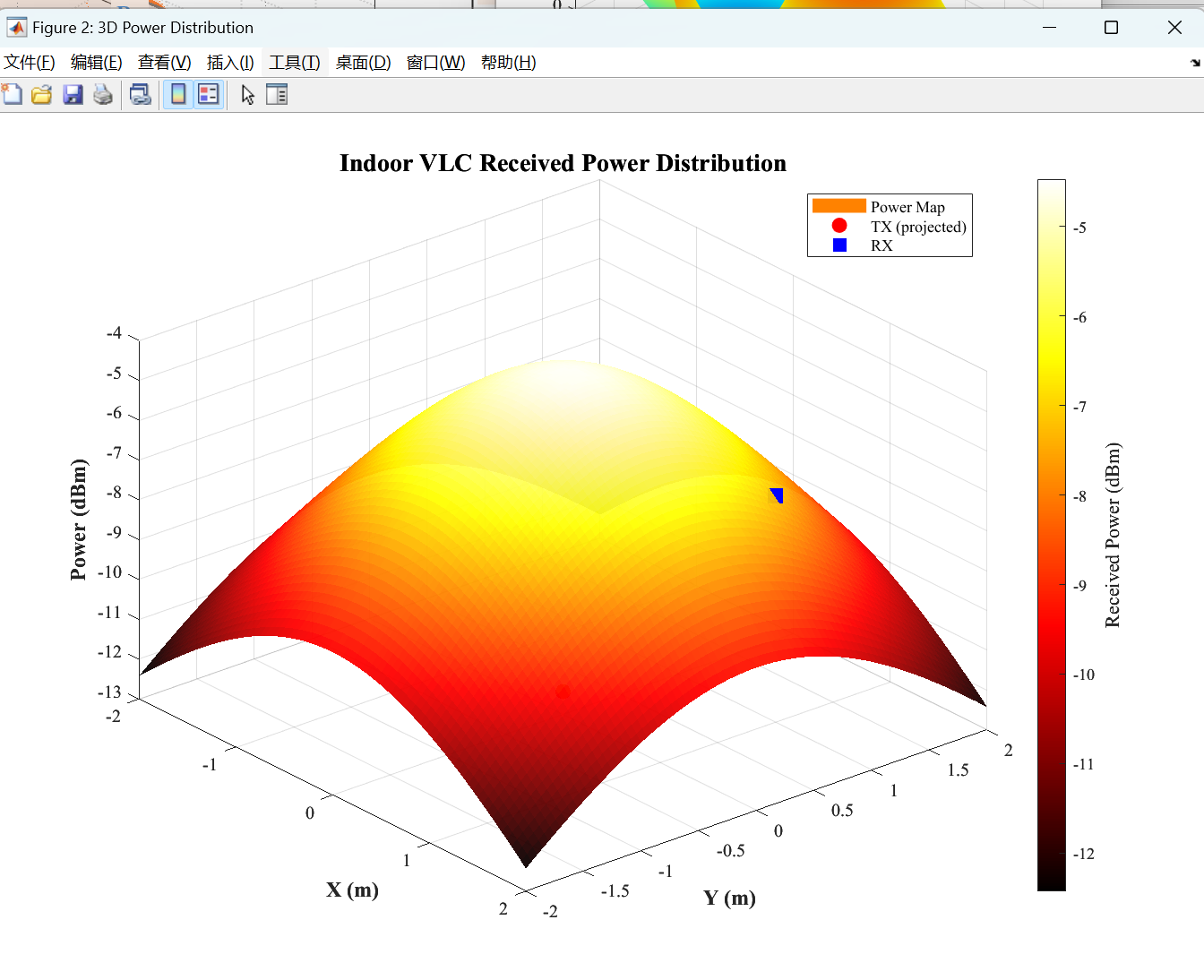Click the toolbar icon right of the printer
Image resolution: width=1204 pixels, height=980 pixels.
pyautogui.click(x=141, y=94)
